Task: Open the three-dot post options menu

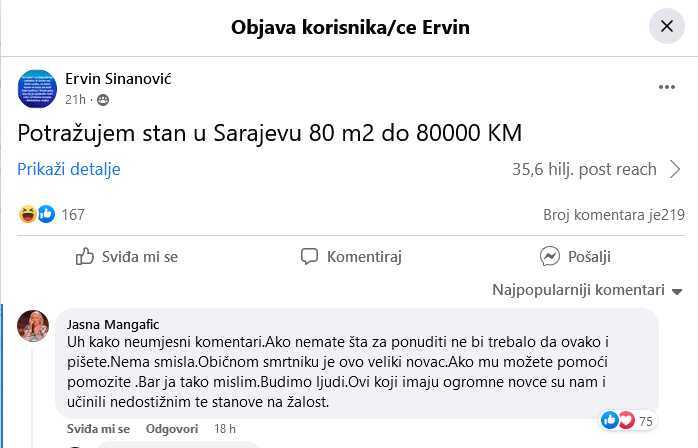Action: tap(667, 88)
